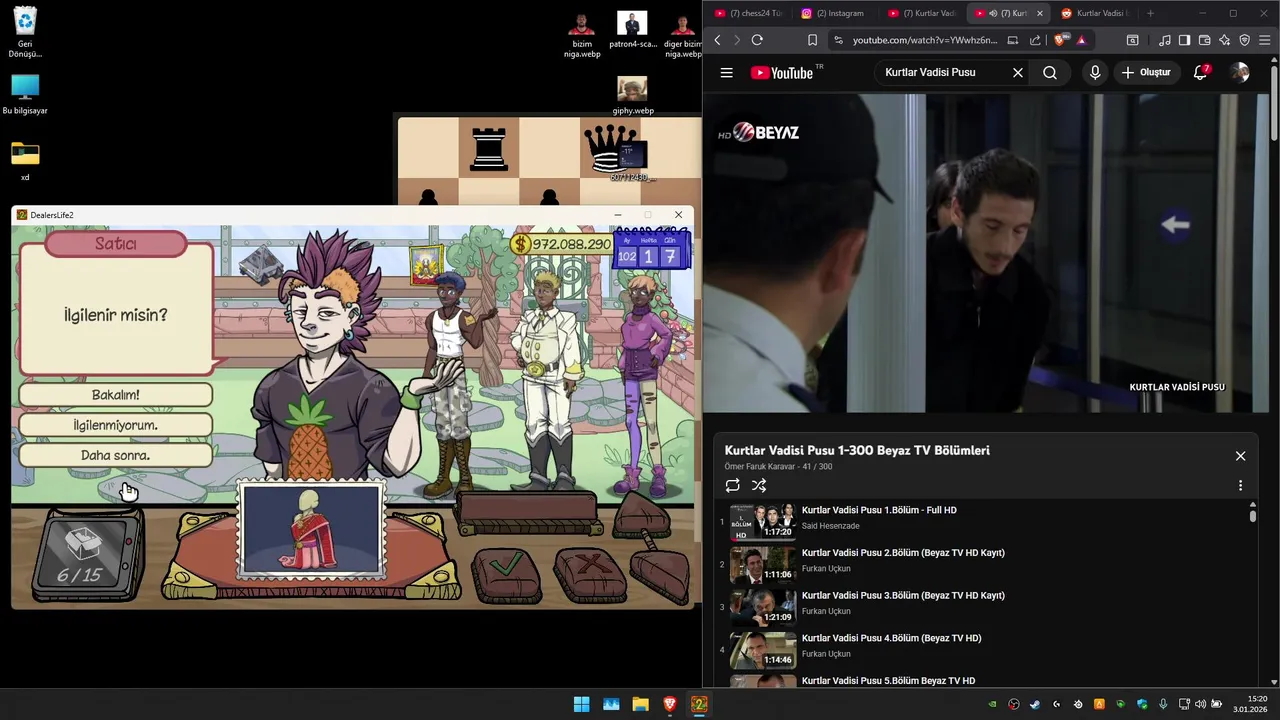Choose the 'İlgilenmiyorum.' dialogue option
Screen dimensions: 1280x720
click(x=116, y=425)
